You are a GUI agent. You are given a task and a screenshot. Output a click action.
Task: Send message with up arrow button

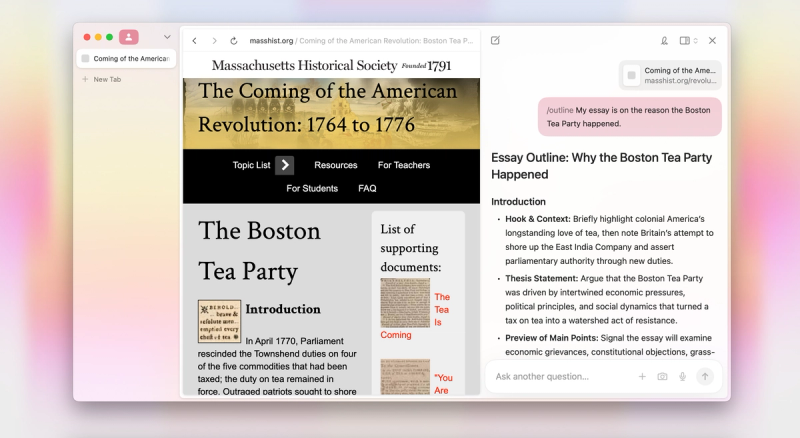tap(705, 376)
